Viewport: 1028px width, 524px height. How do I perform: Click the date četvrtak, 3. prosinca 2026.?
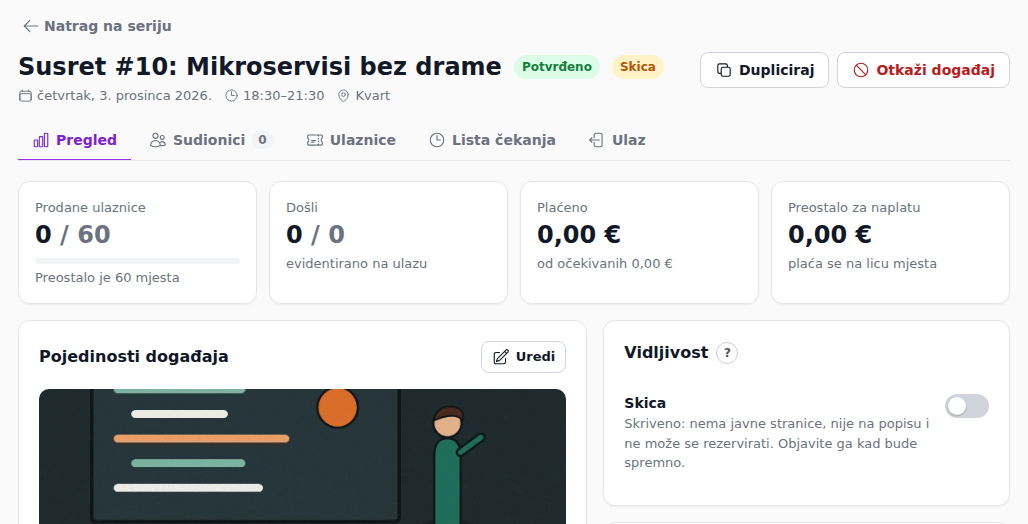(x=125, y=96)
